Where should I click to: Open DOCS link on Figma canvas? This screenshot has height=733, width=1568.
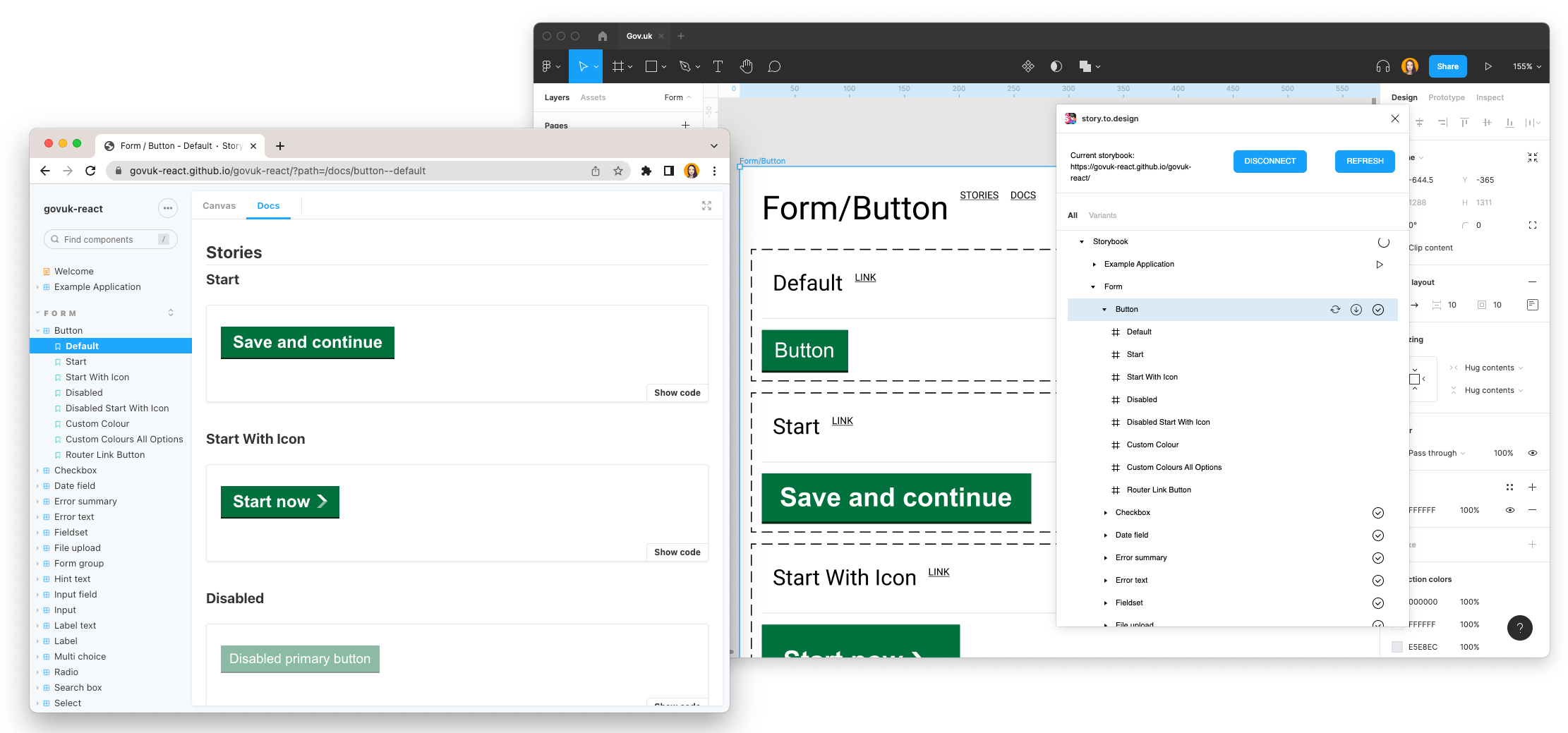pyautogui.click(x=1023, y=195)
